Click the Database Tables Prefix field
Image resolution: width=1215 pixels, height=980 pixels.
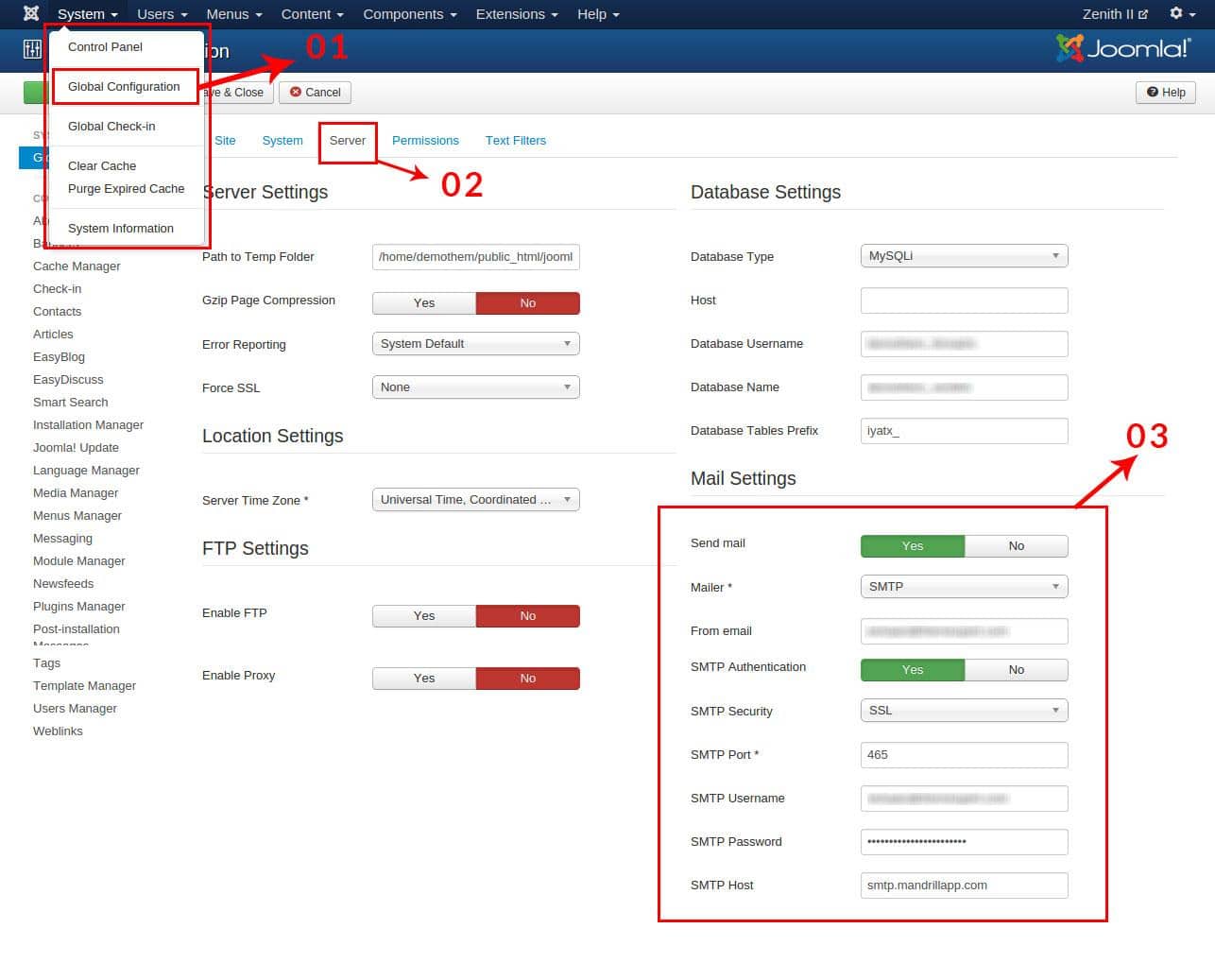[x=965, y=430]
